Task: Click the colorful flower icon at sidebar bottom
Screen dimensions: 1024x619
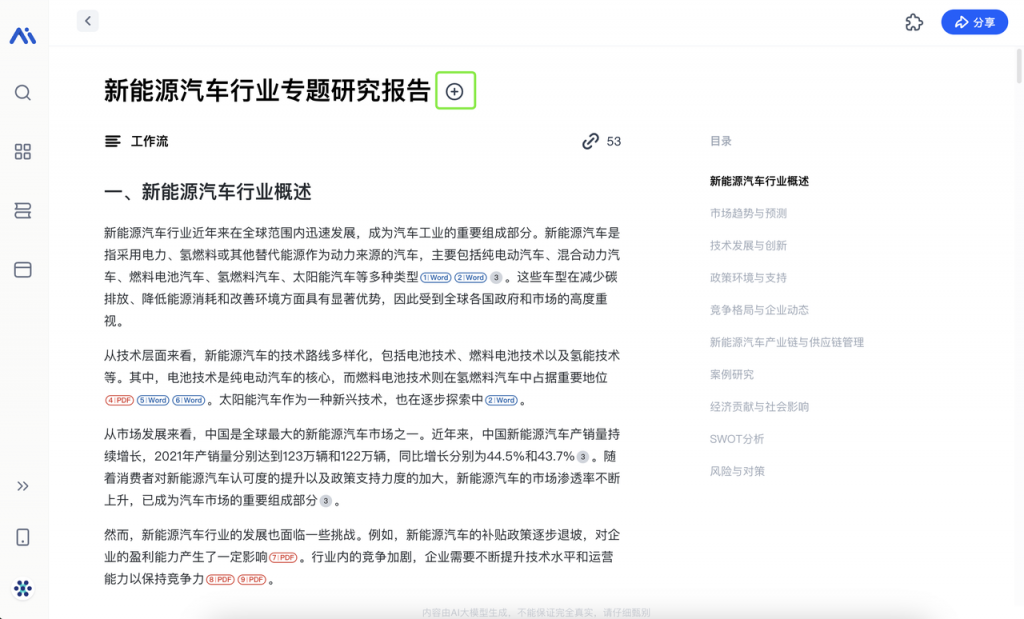Action: pyautogui.click(x=23, y=588)
